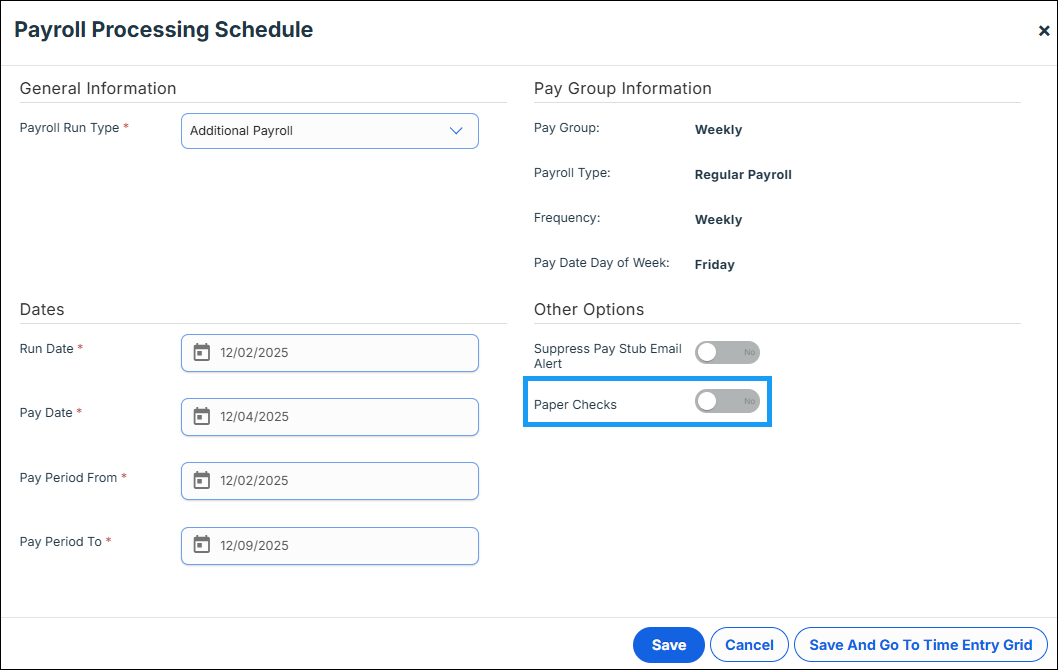
Task: Click the Pay Date calendar icon
Action: pyautogui.click(x=201, y=417)
